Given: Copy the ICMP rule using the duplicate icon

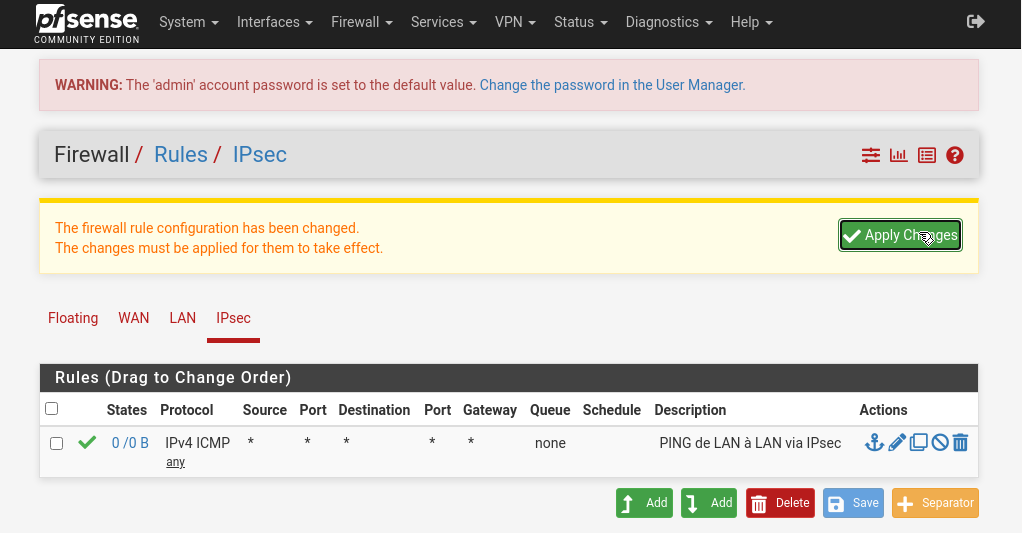Looking at the screenshot, I should (918, 442).
